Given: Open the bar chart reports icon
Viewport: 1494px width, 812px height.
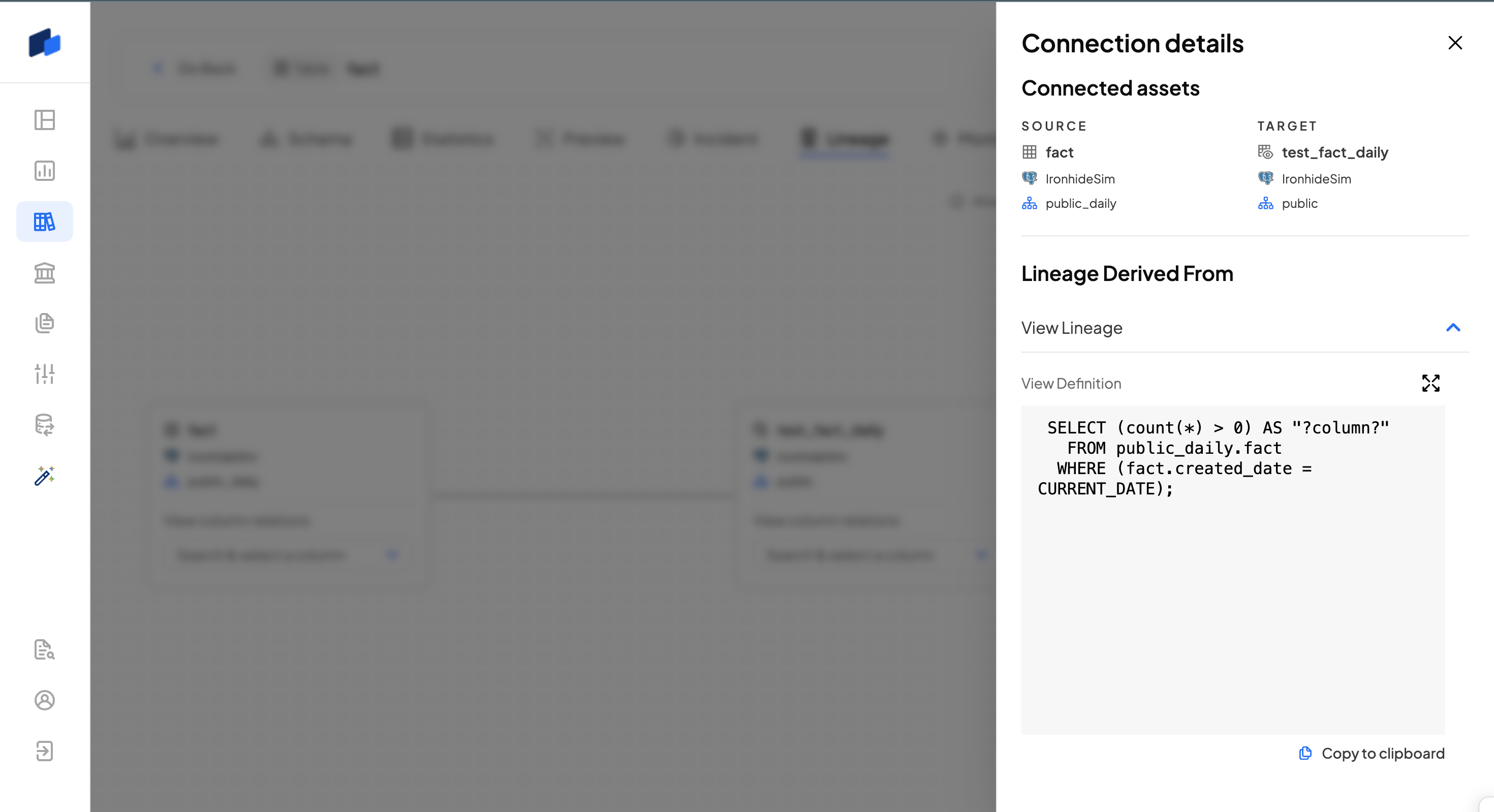Looking at the screenshot, I should [45, 171].
